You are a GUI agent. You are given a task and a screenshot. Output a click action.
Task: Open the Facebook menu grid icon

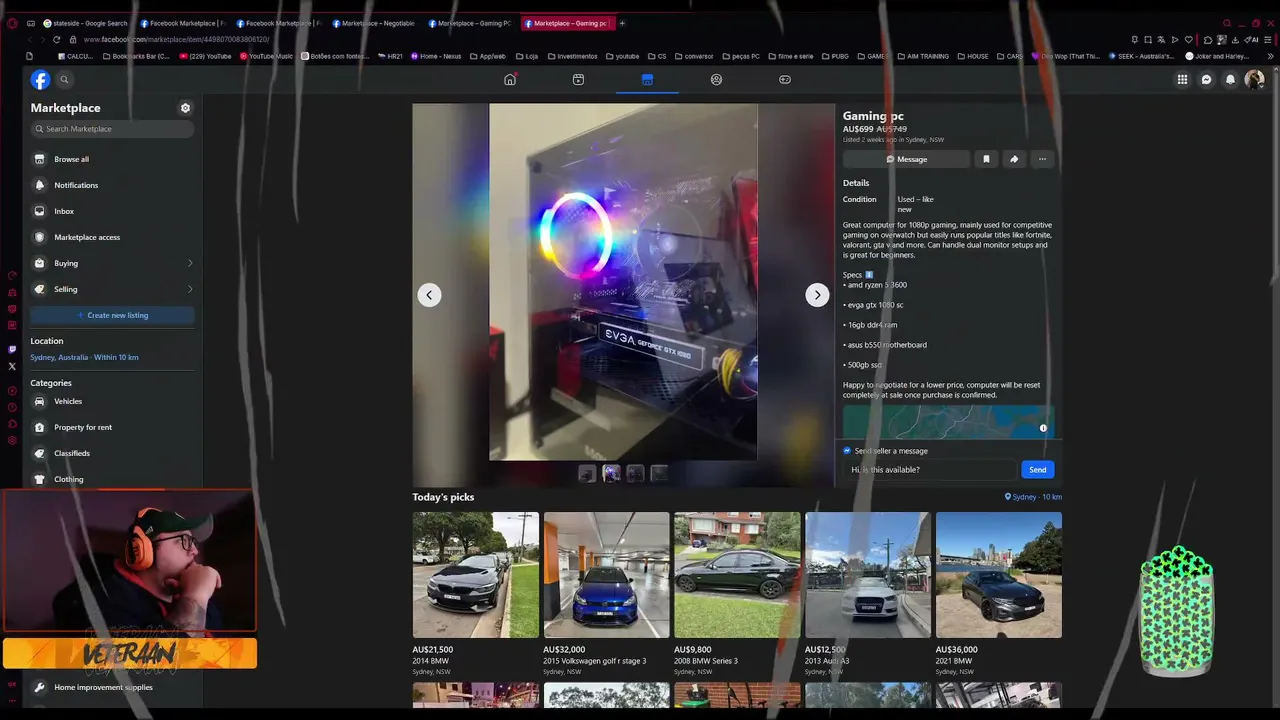point(1182,80)
